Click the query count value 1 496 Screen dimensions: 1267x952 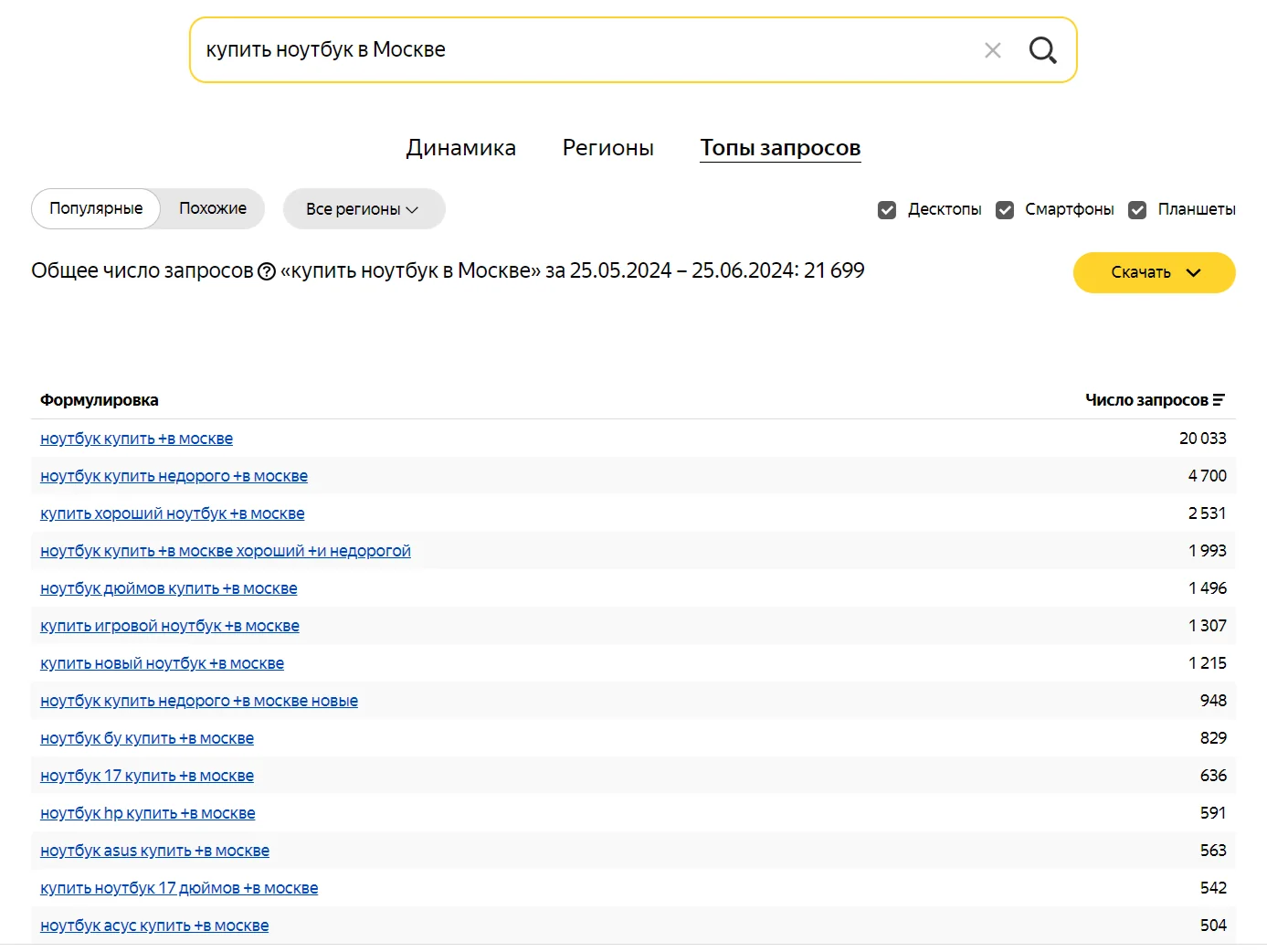coord(1207,588)
